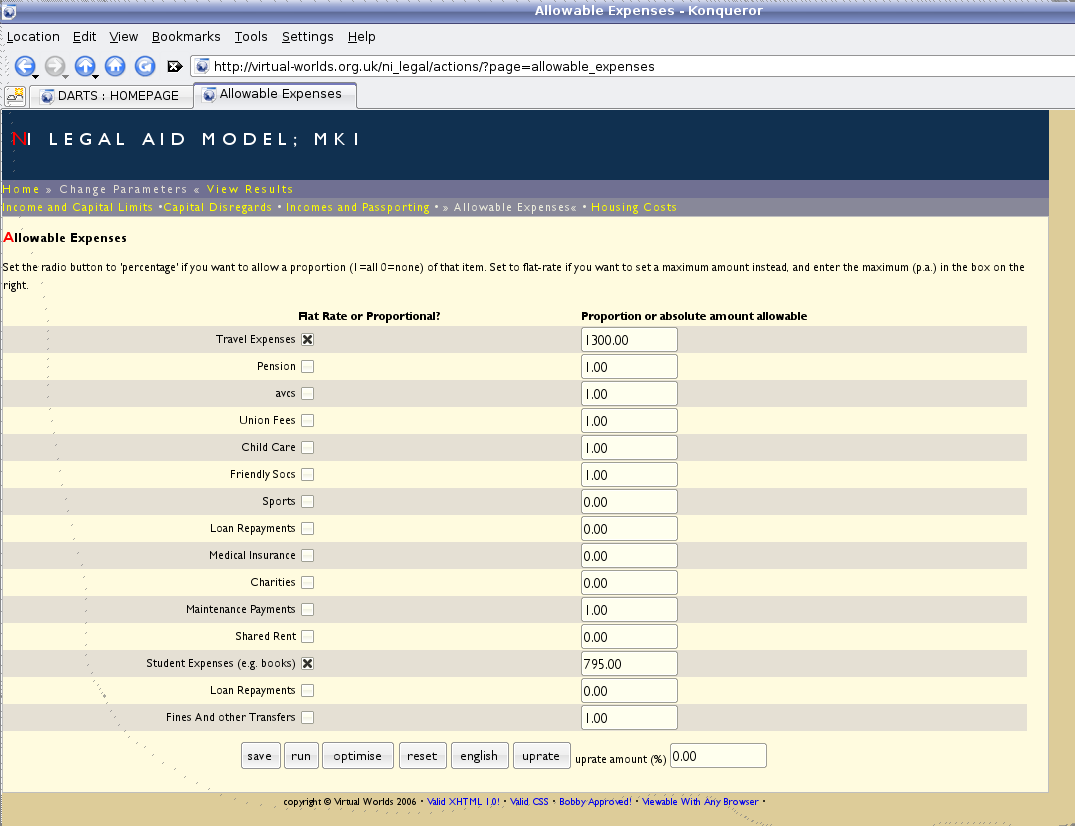Screen dimensions: 1075x826
Task: Open the Home page icon
Action: (x=115, y=66)
